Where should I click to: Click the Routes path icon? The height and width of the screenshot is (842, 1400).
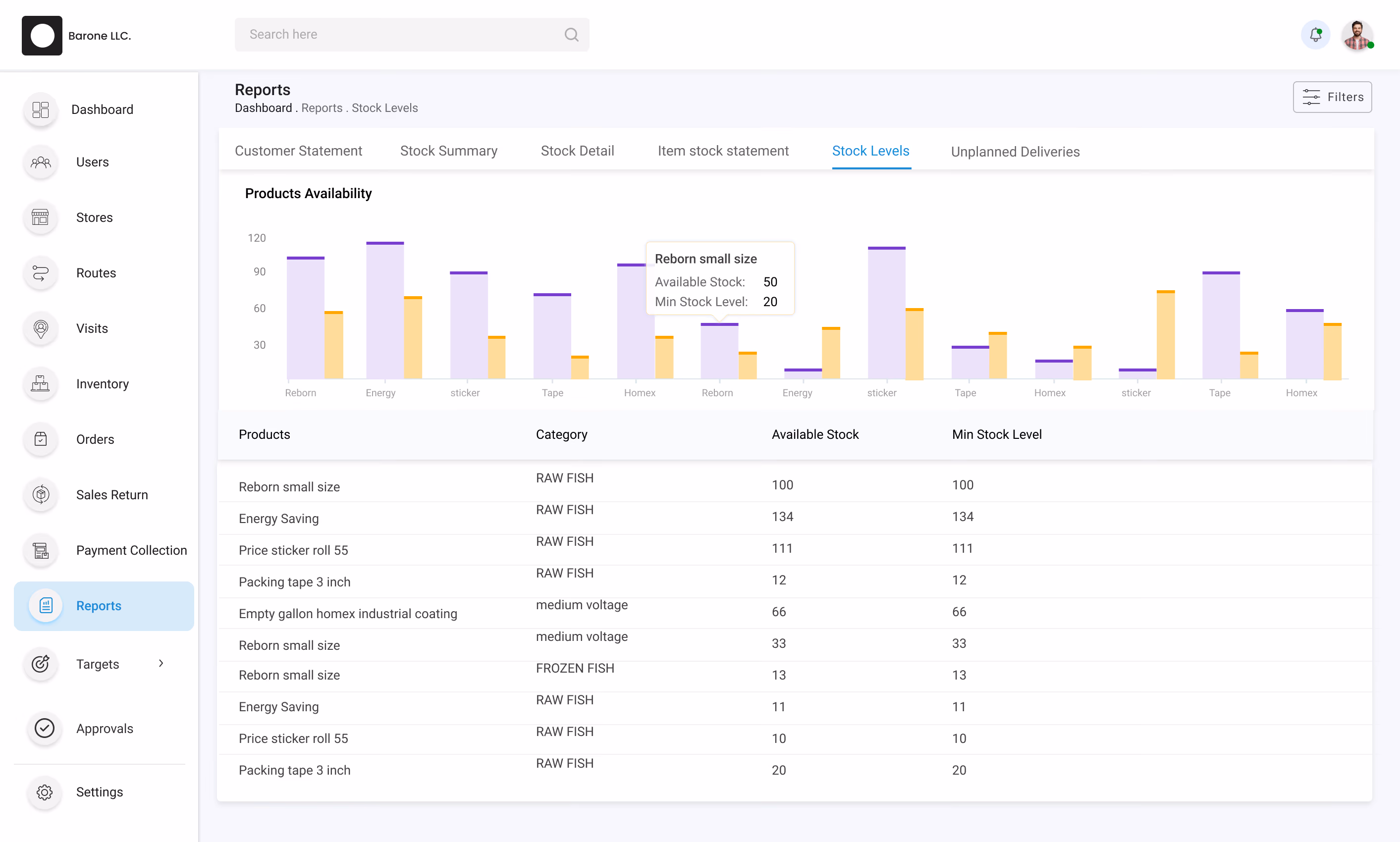click(41, 273)
